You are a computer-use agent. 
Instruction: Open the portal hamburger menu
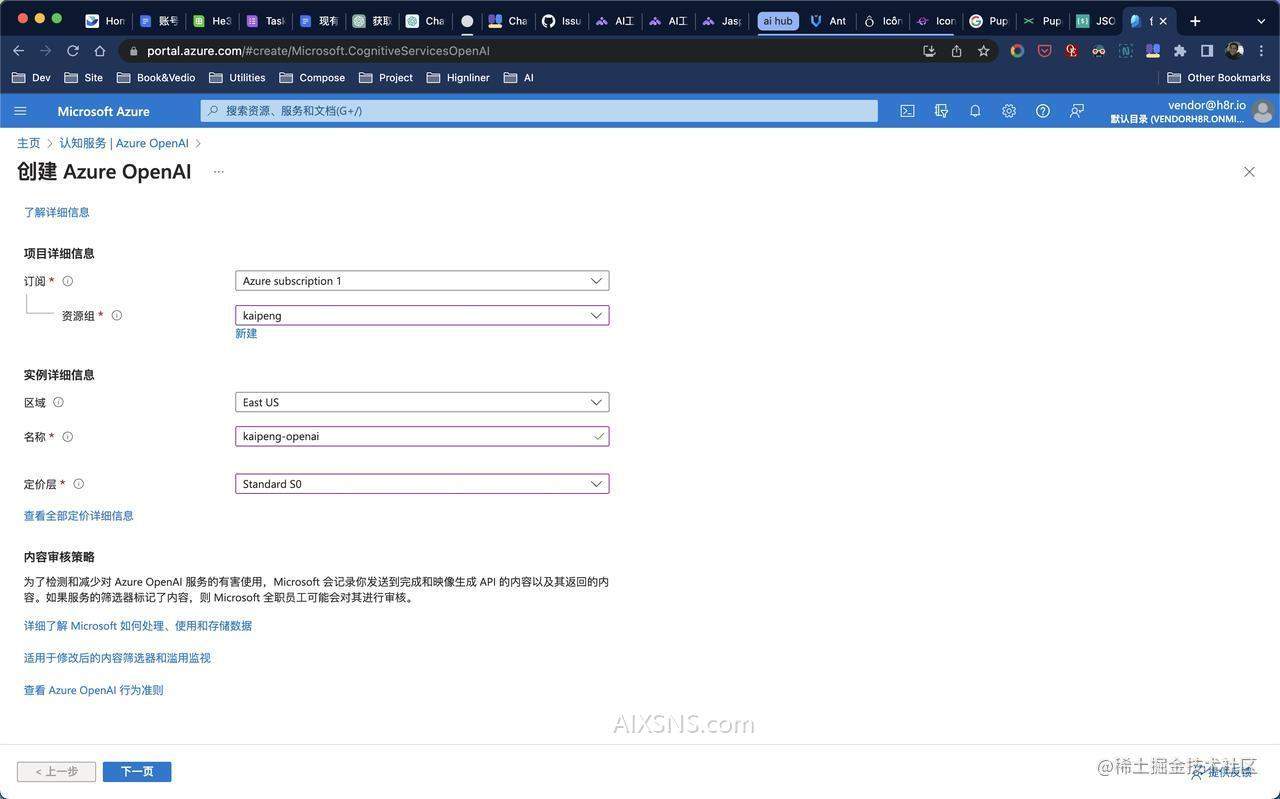pos(20,111)
